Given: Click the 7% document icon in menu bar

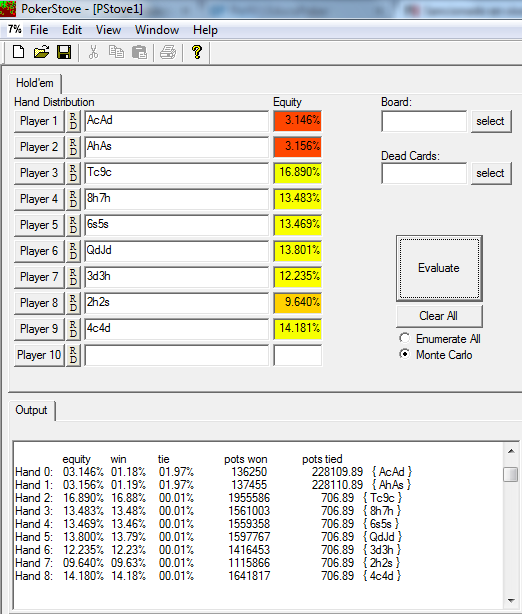Looking at the screenshot, I should coord(14,29).
